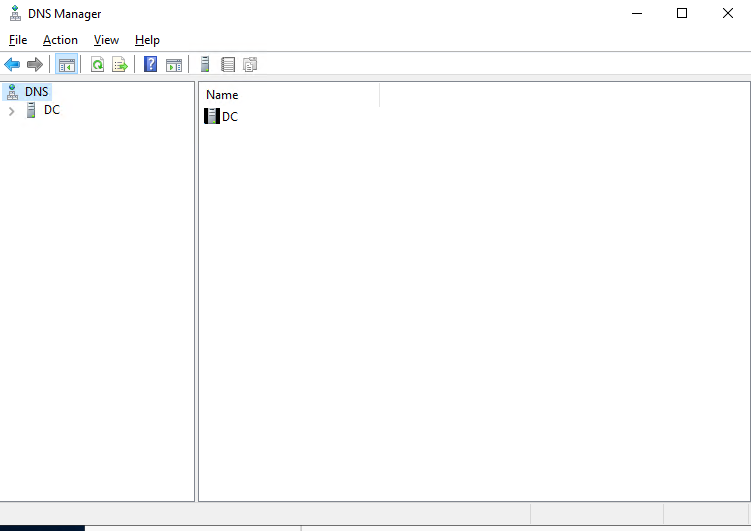The image size is (751, 531).
Task: Click the DNS root node icon in tree
Action: (12, 91)
